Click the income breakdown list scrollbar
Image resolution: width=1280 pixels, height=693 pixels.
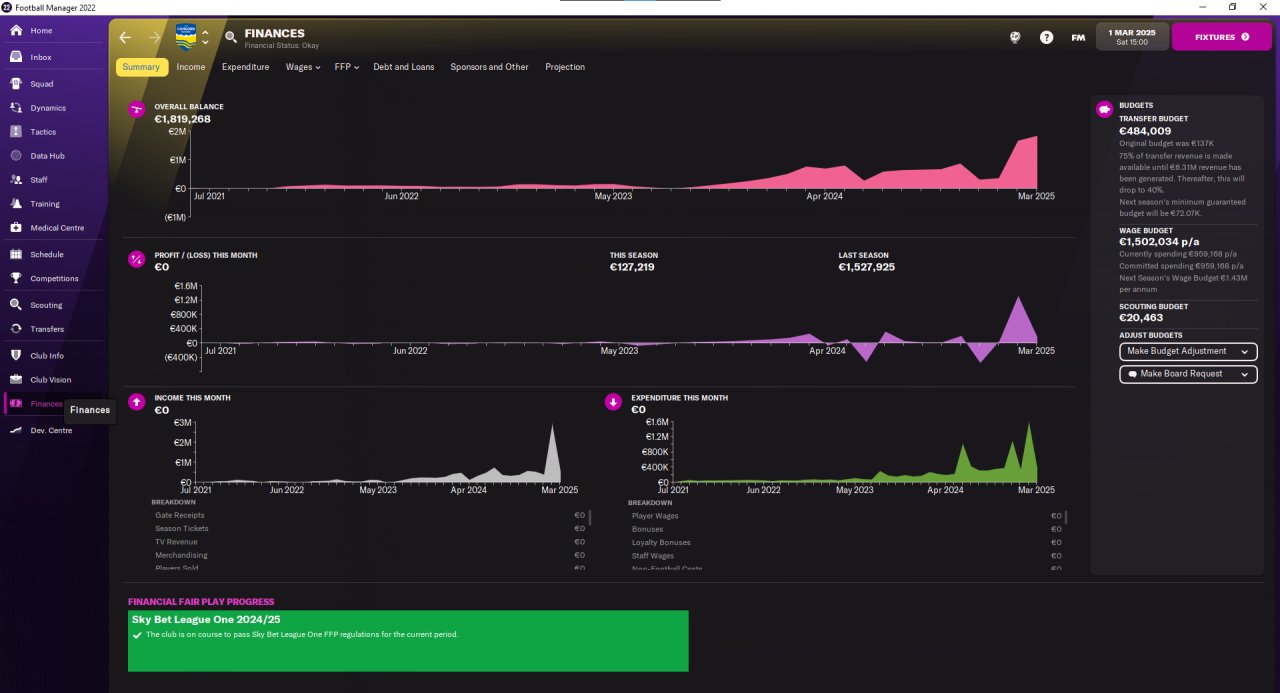pyautogui.click(x=589, y=517)
